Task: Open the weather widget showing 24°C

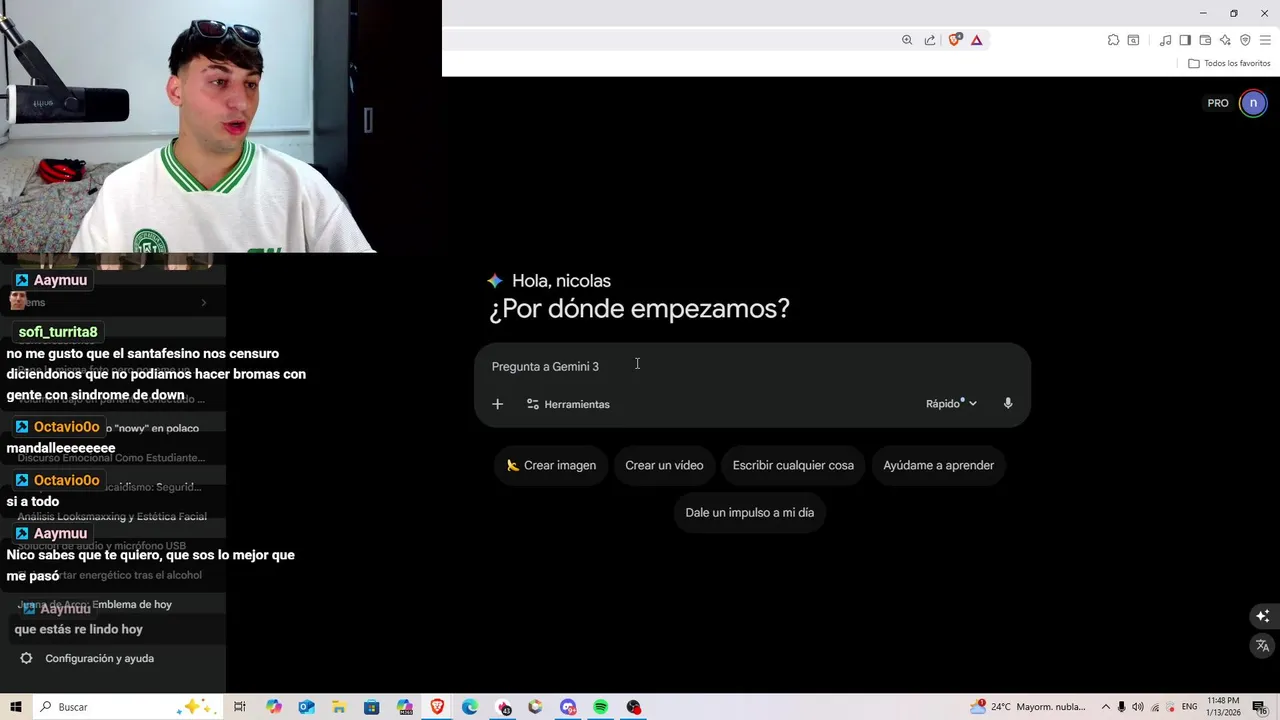Action: (1028, 707)
